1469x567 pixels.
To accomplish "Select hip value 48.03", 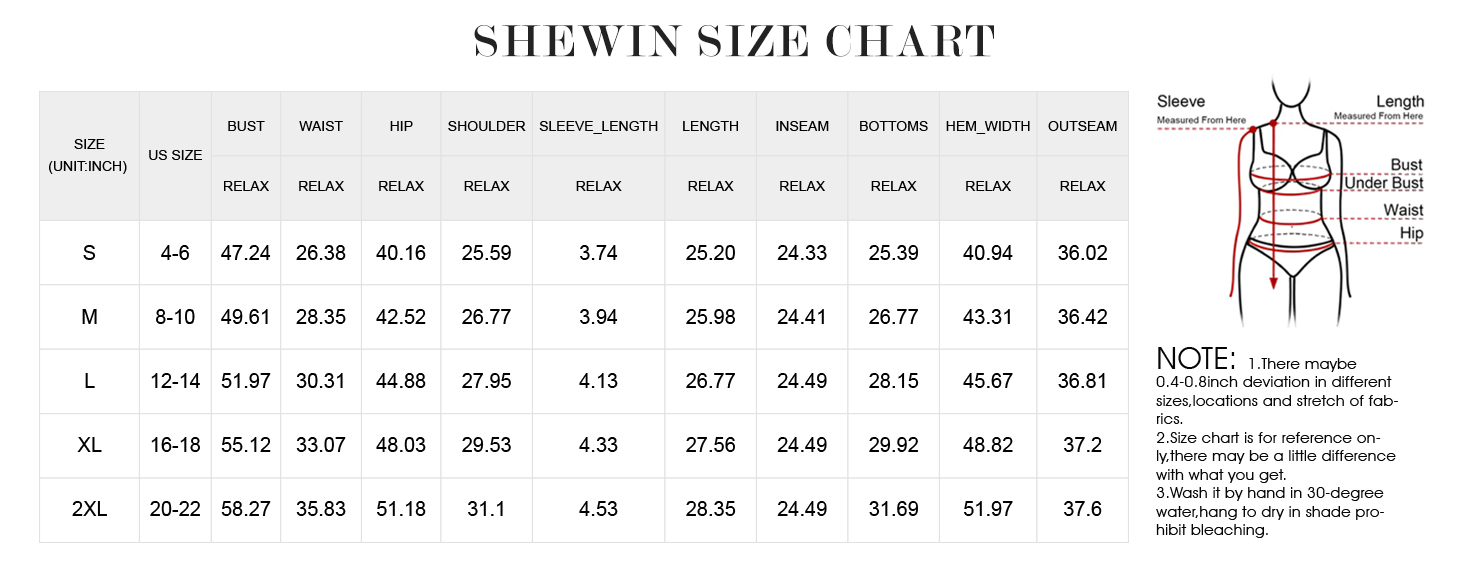I will pos(401,445).
